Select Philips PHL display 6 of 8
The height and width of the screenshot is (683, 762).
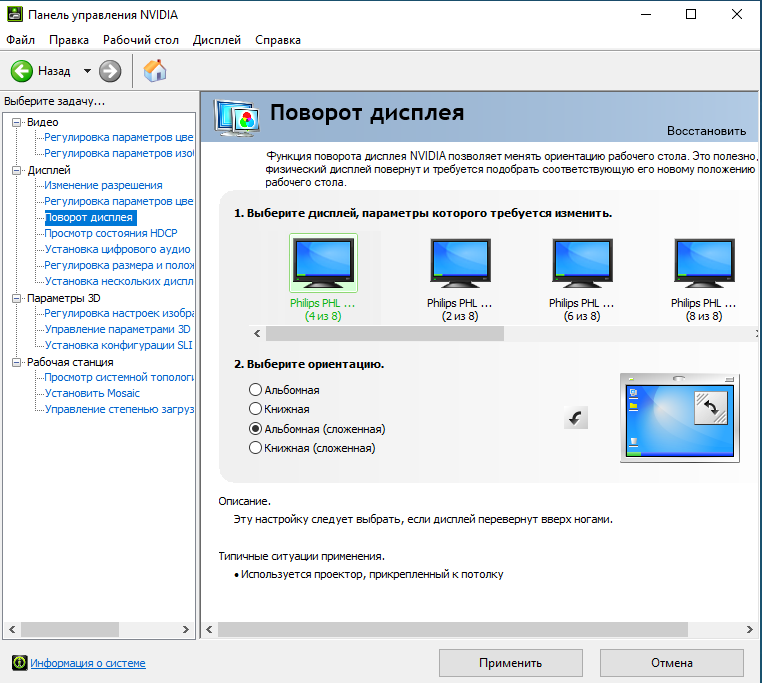click(582, 280)
